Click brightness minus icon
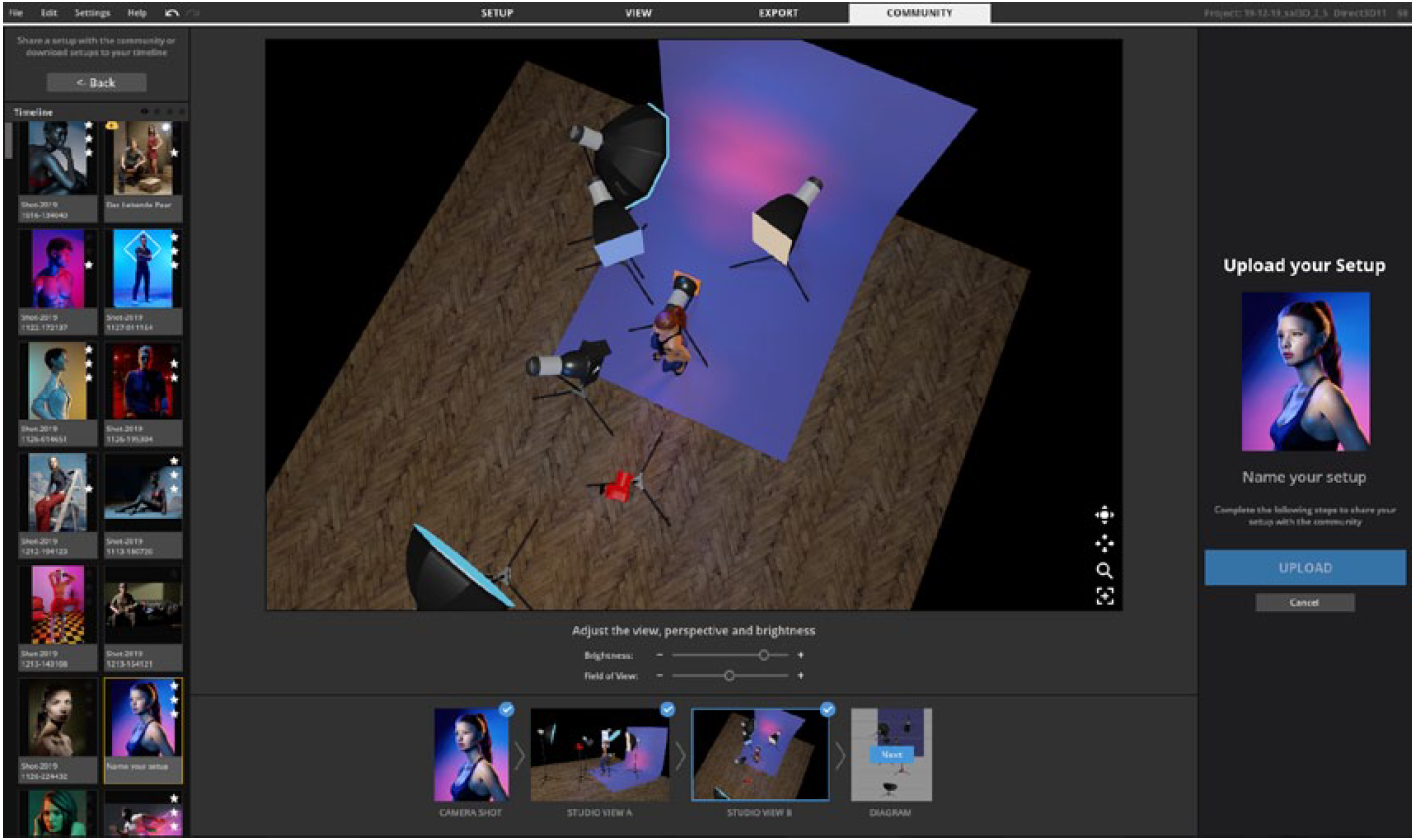1414x840 pixels. click(660, 656)
